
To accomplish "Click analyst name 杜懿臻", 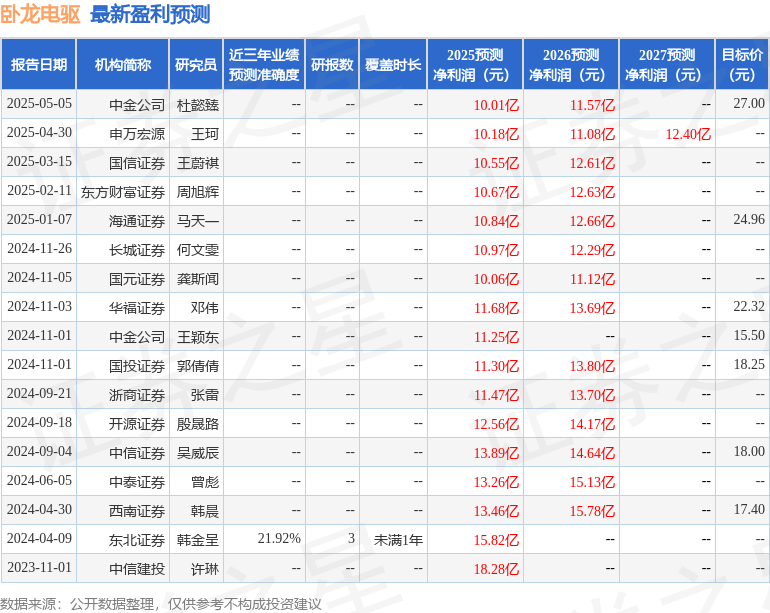I will point(198,105).
